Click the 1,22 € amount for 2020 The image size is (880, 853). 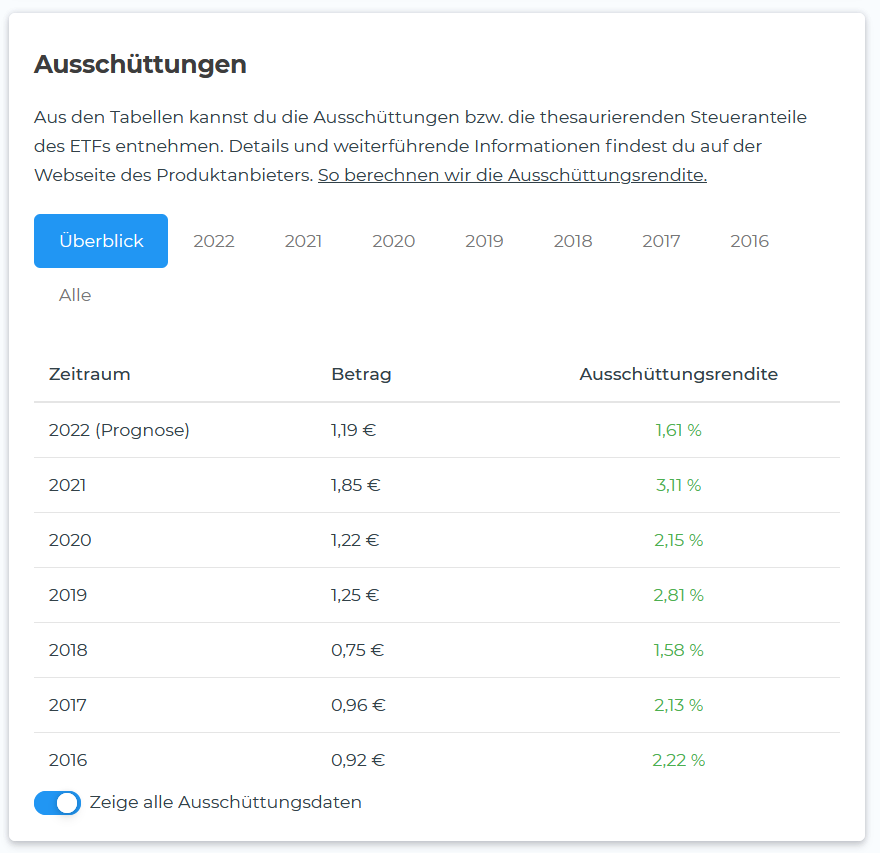coord(355,540)
